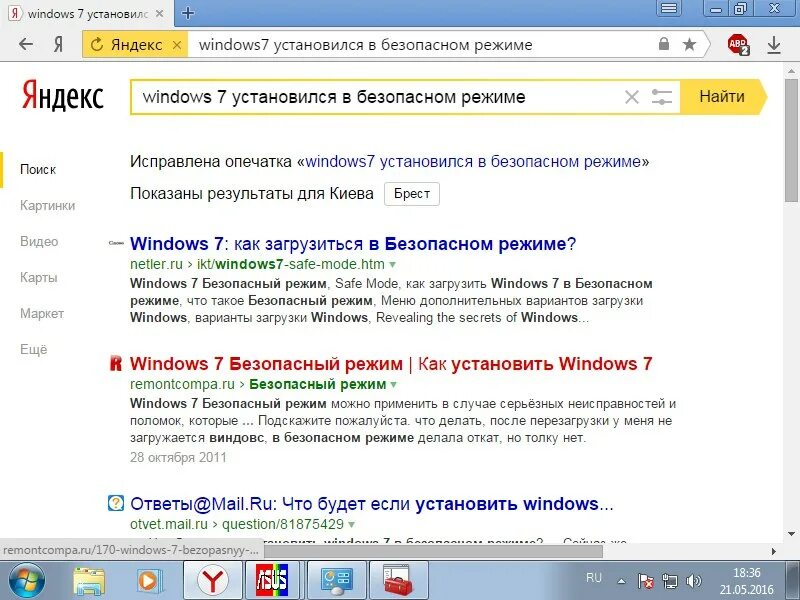Screen dimensions: 800x600
Task: Switch region using the Брест button
Action: [412, 194]
